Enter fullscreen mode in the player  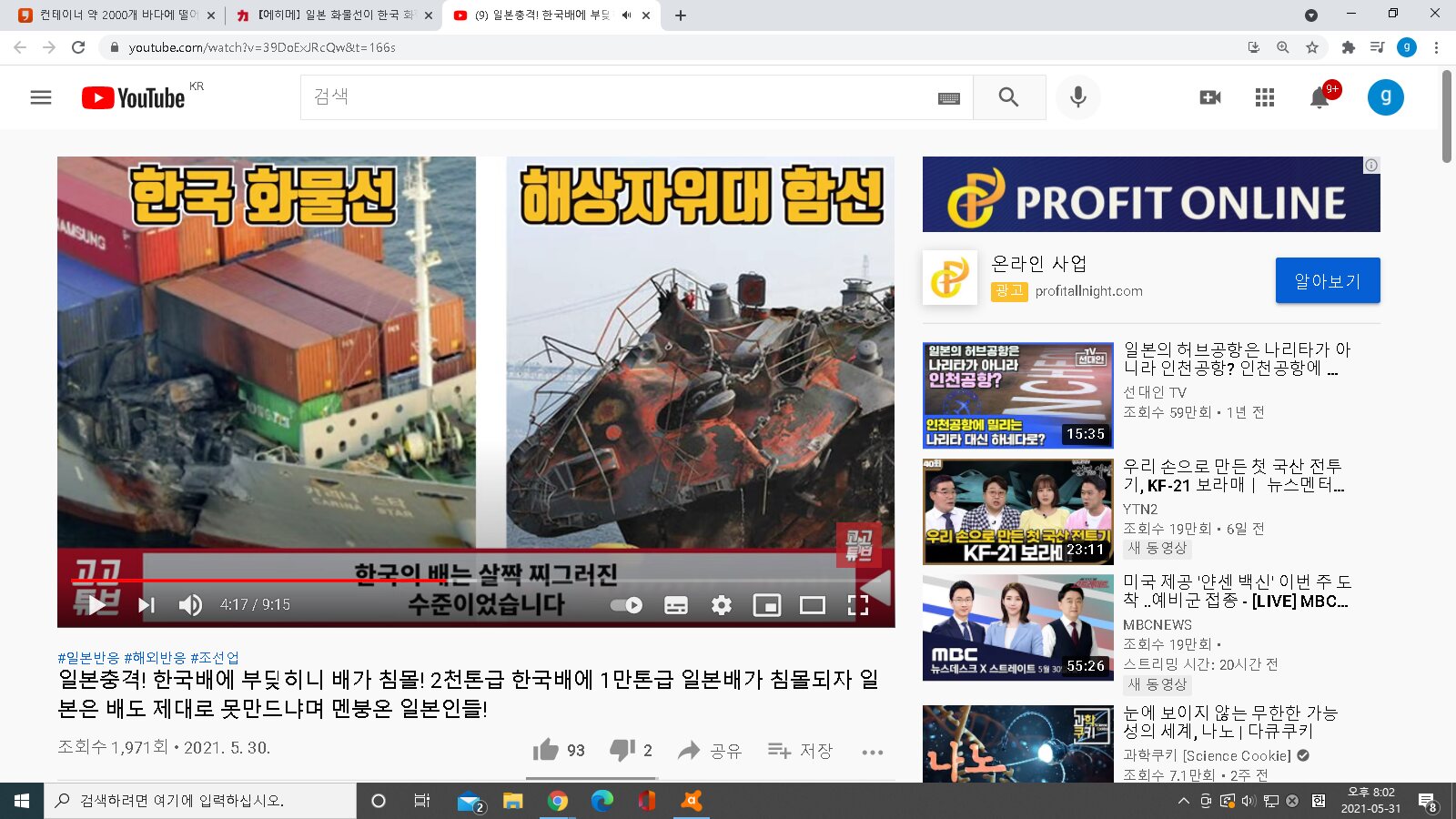pyautogui.click(x=857, y=605)
